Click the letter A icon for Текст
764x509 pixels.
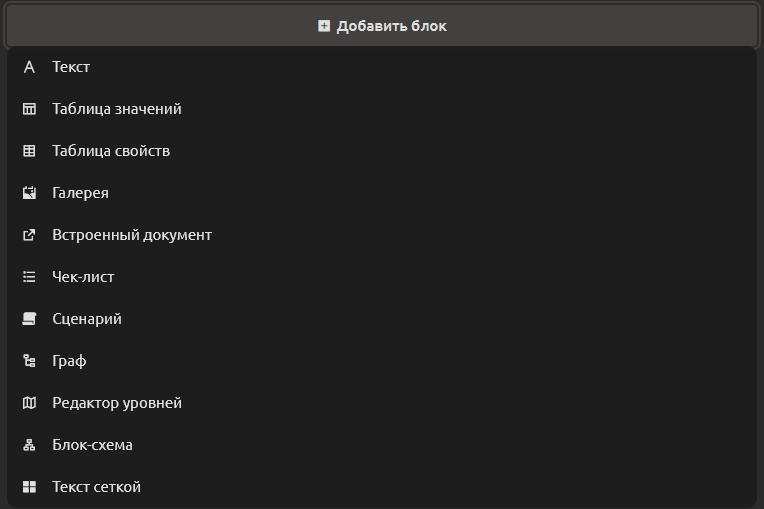tap(29, 67)
